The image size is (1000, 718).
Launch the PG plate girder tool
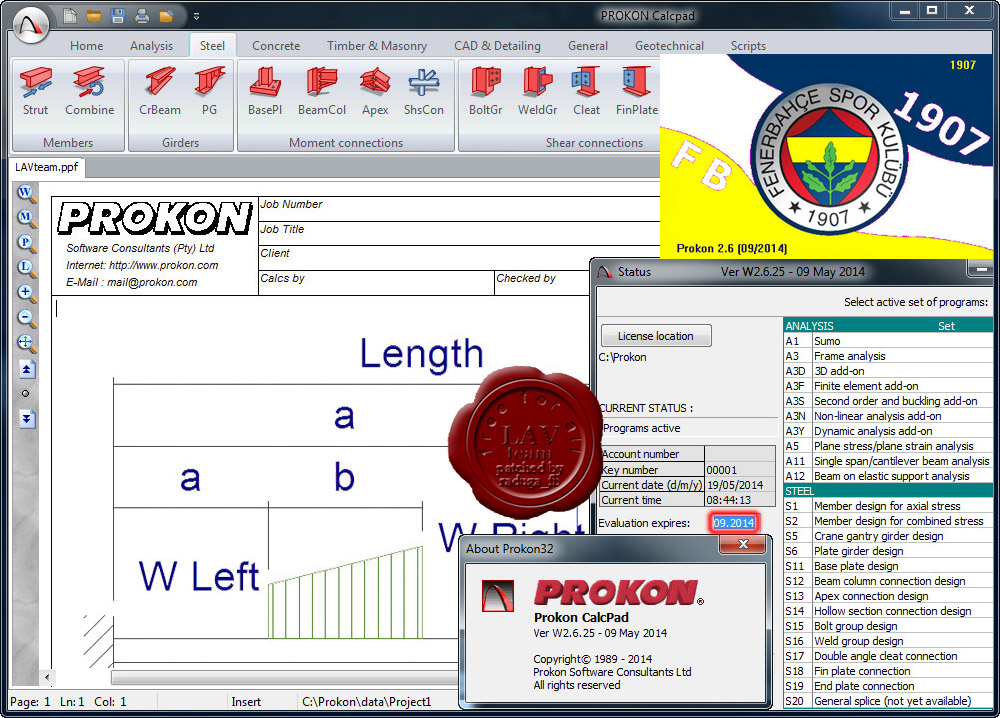tap(209, 92)
